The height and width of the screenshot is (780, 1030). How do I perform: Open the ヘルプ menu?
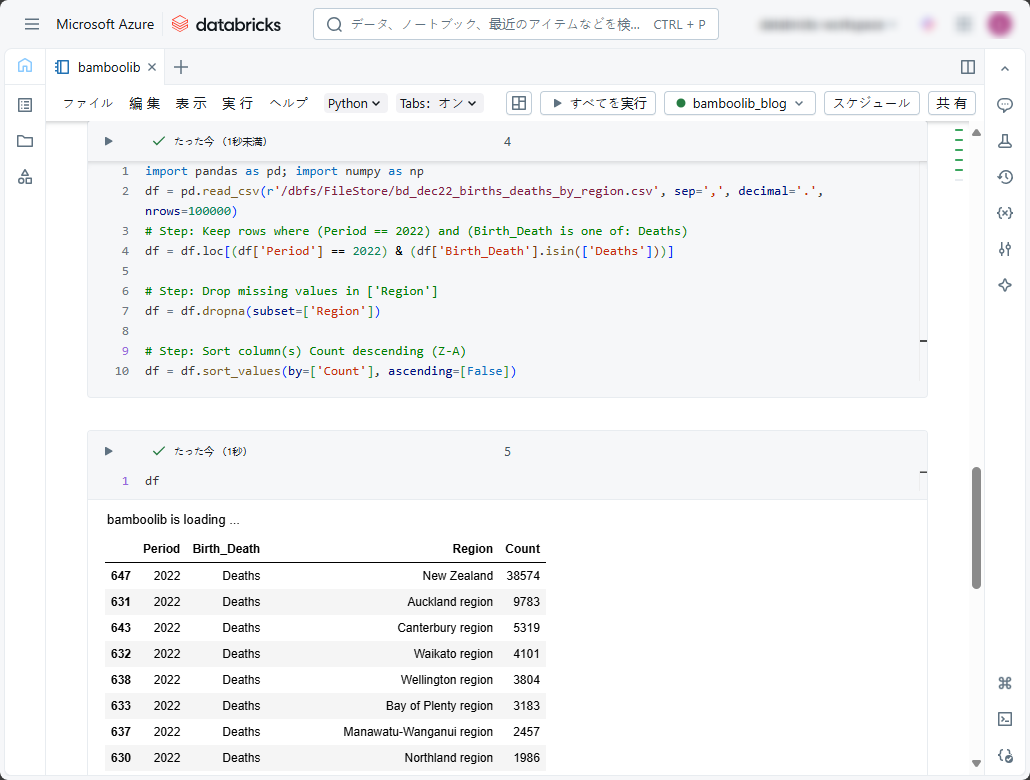point(288,103)
